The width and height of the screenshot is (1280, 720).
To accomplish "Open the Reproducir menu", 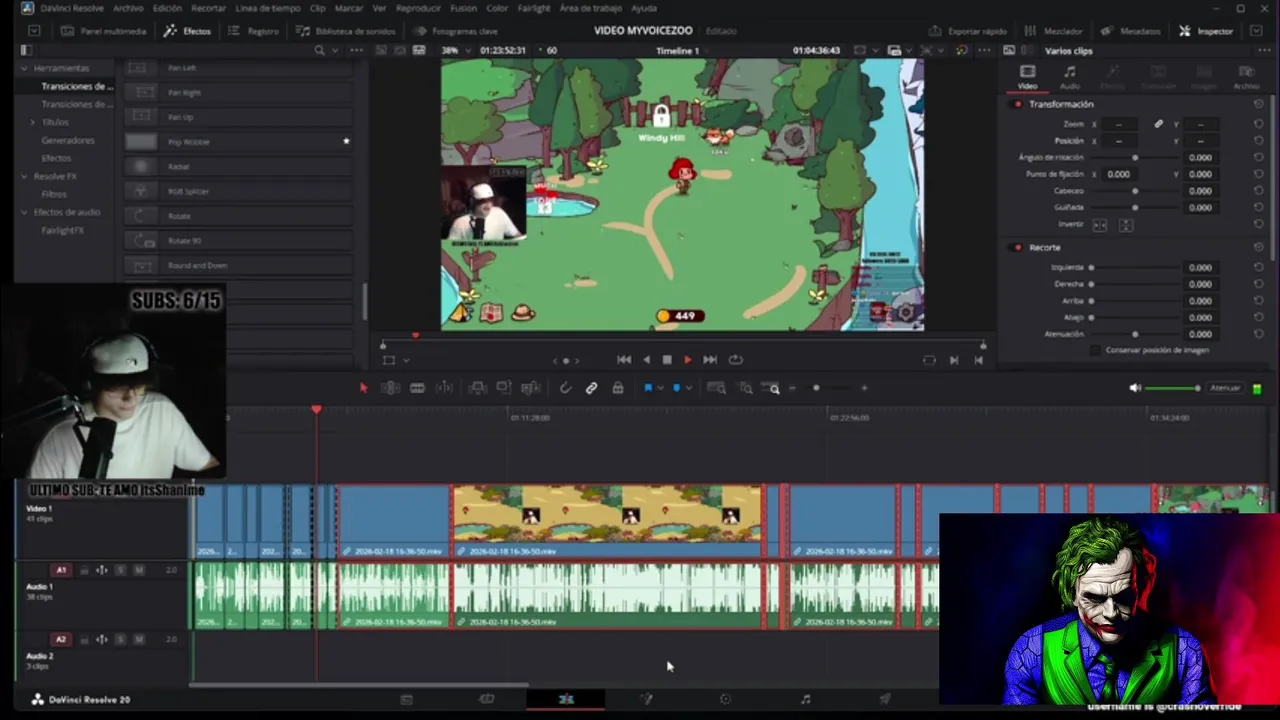I will click(418, 8).
